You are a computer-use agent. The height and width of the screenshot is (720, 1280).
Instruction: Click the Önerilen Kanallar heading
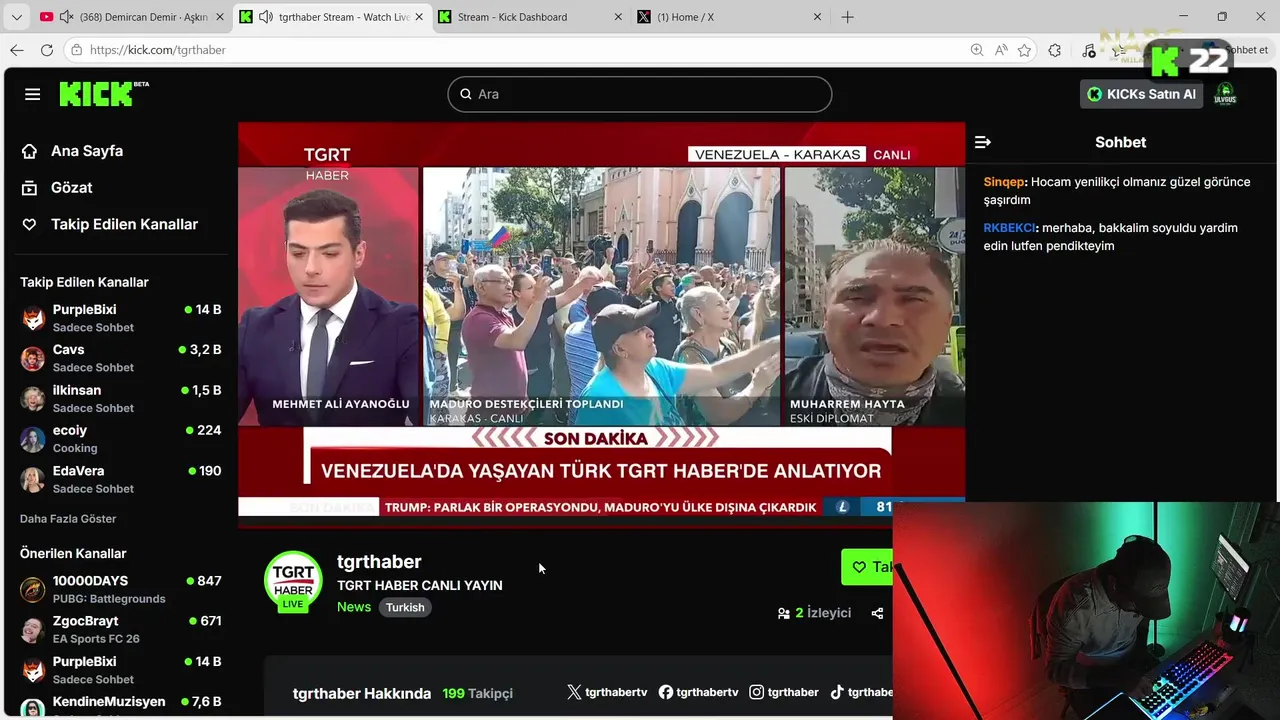73,553
